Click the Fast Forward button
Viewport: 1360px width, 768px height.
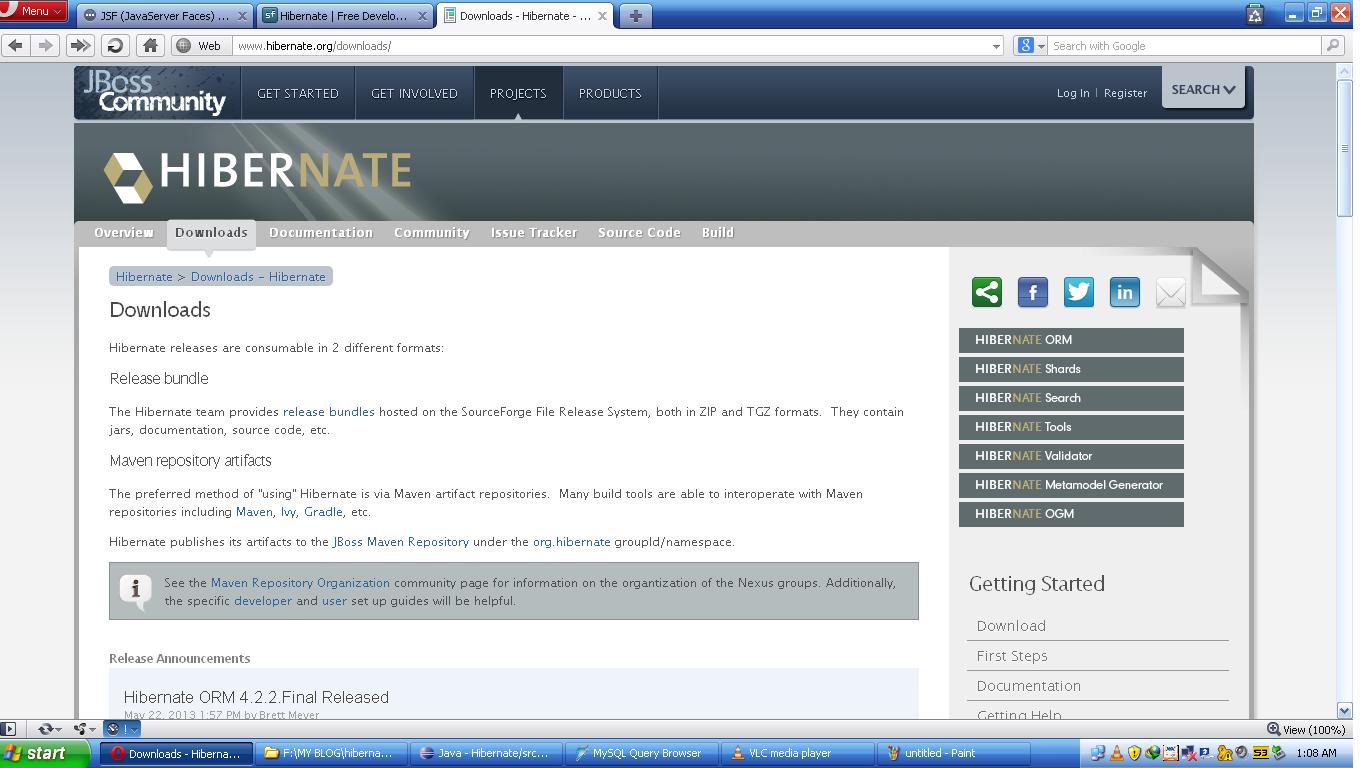coord(80,45)
